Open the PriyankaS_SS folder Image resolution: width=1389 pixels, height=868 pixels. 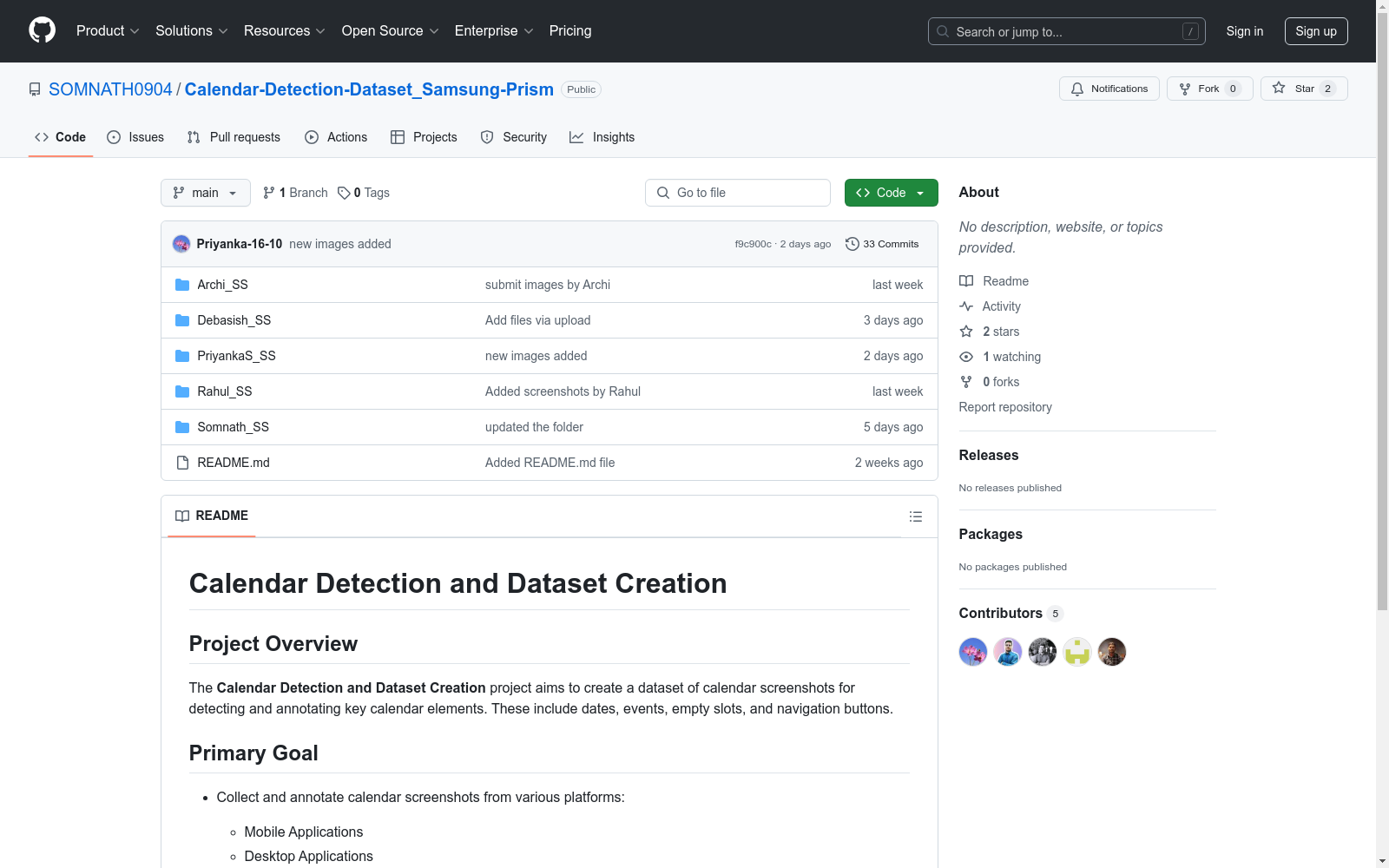(236, 356)
